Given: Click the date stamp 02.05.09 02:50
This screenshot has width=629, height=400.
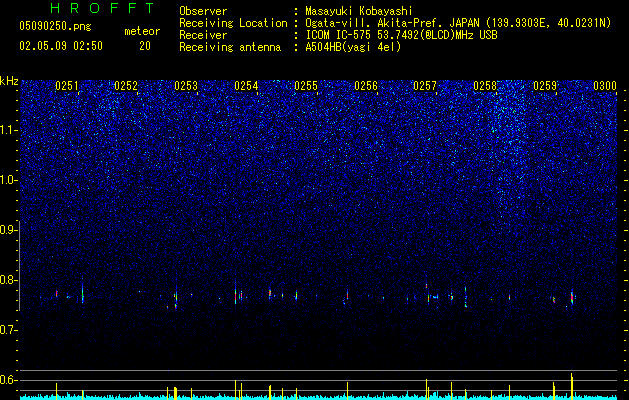Looking at the screenshot, I should pos(61,46).
